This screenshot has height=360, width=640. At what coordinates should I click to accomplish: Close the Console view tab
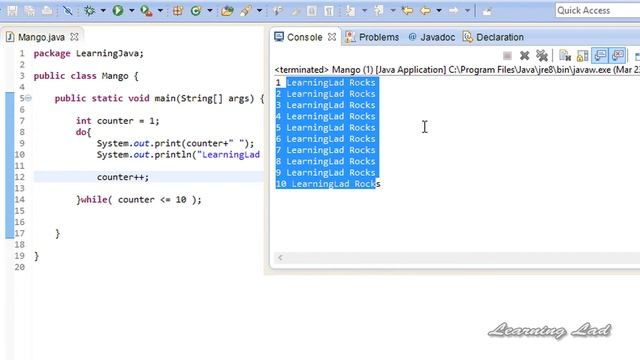click(x=332, y=37)
